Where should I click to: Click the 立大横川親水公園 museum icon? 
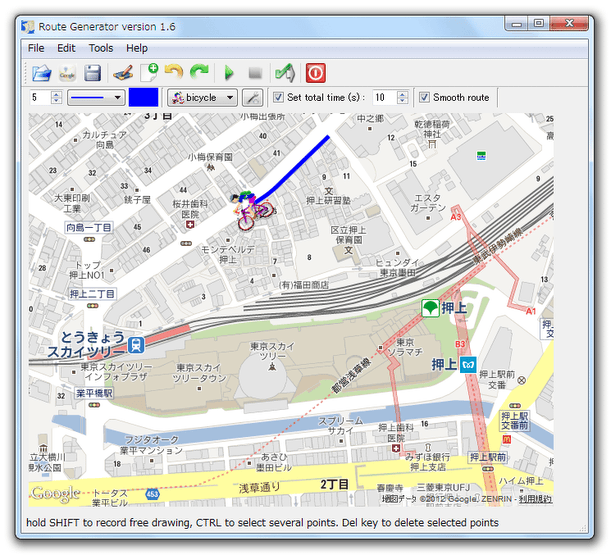pyautogui.click(x=44, y=447)
